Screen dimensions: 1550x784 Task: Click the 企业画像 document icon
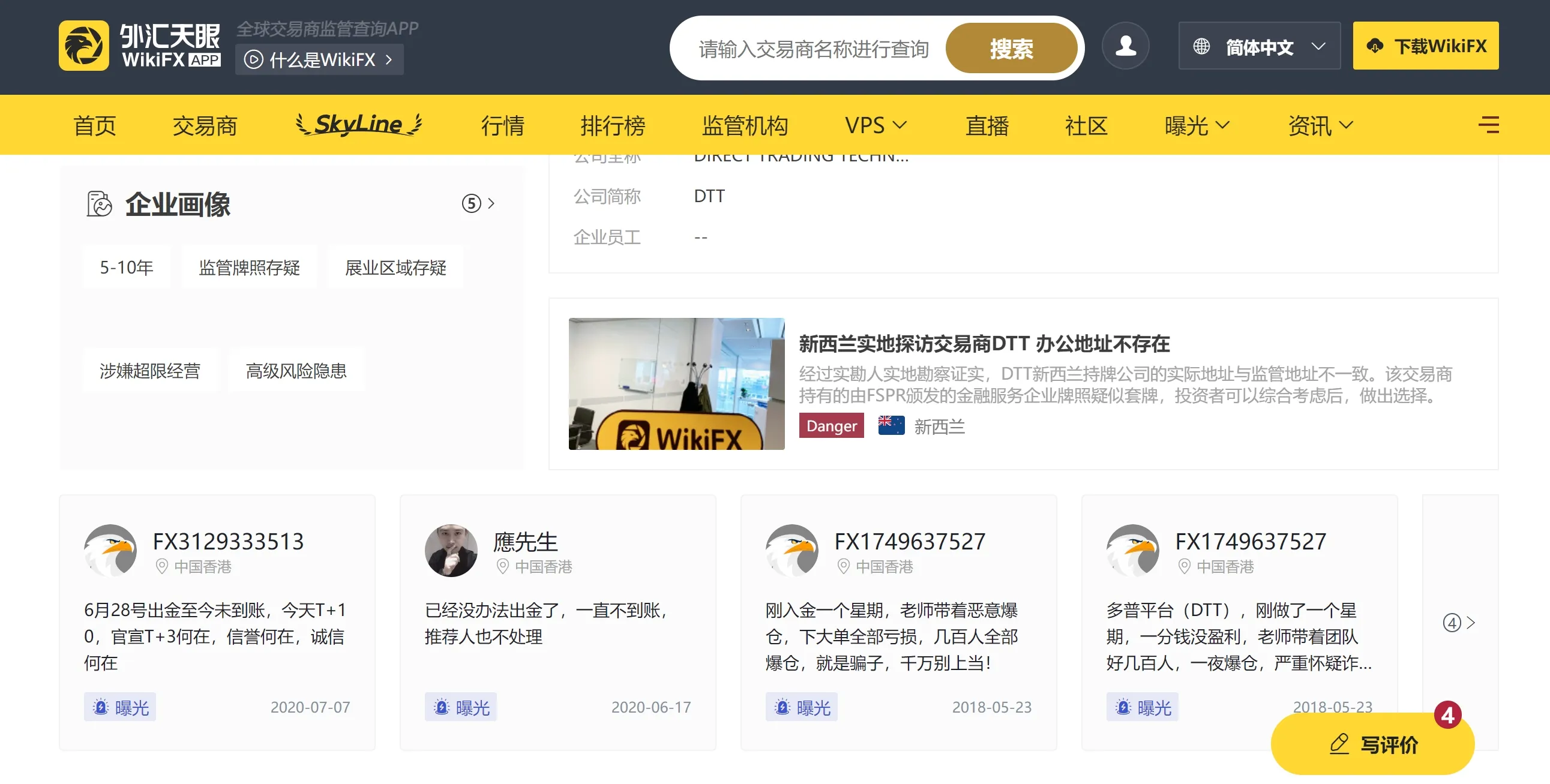click(x=99, y=204)
